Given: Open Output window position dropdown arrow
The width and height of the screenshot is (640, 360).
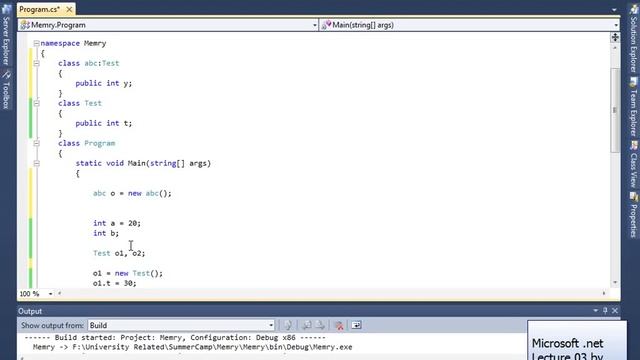Looking at the screenshot, I should coord(596,311).
